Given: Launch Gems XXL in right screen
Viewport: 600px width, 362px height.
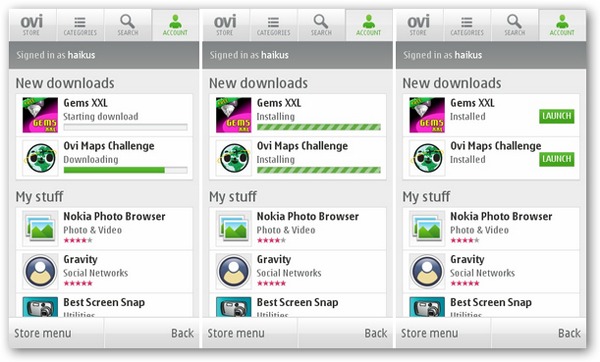Looking at the screenshot, I should coord(557,116).
